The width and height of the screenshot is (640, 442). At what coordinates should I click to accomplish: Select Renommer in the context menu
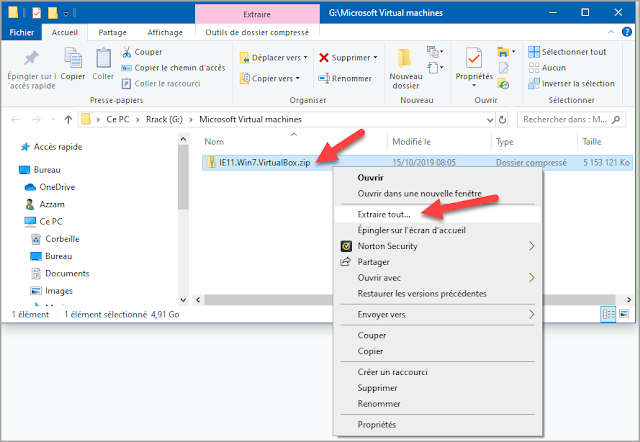[438, 404]
